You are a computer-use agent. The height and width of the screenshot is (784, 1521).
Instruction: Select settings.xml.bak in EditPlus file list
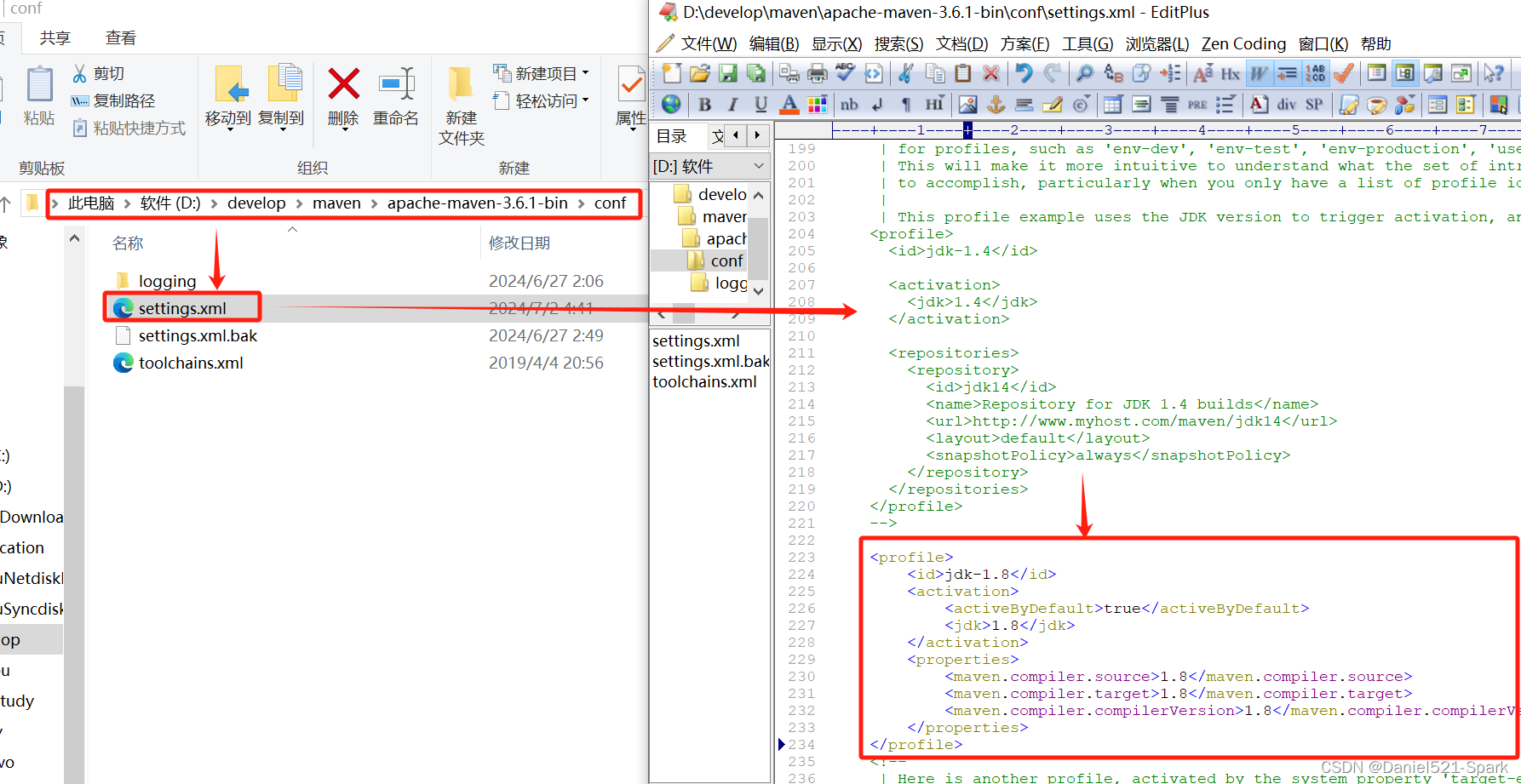tap(711, 361)
